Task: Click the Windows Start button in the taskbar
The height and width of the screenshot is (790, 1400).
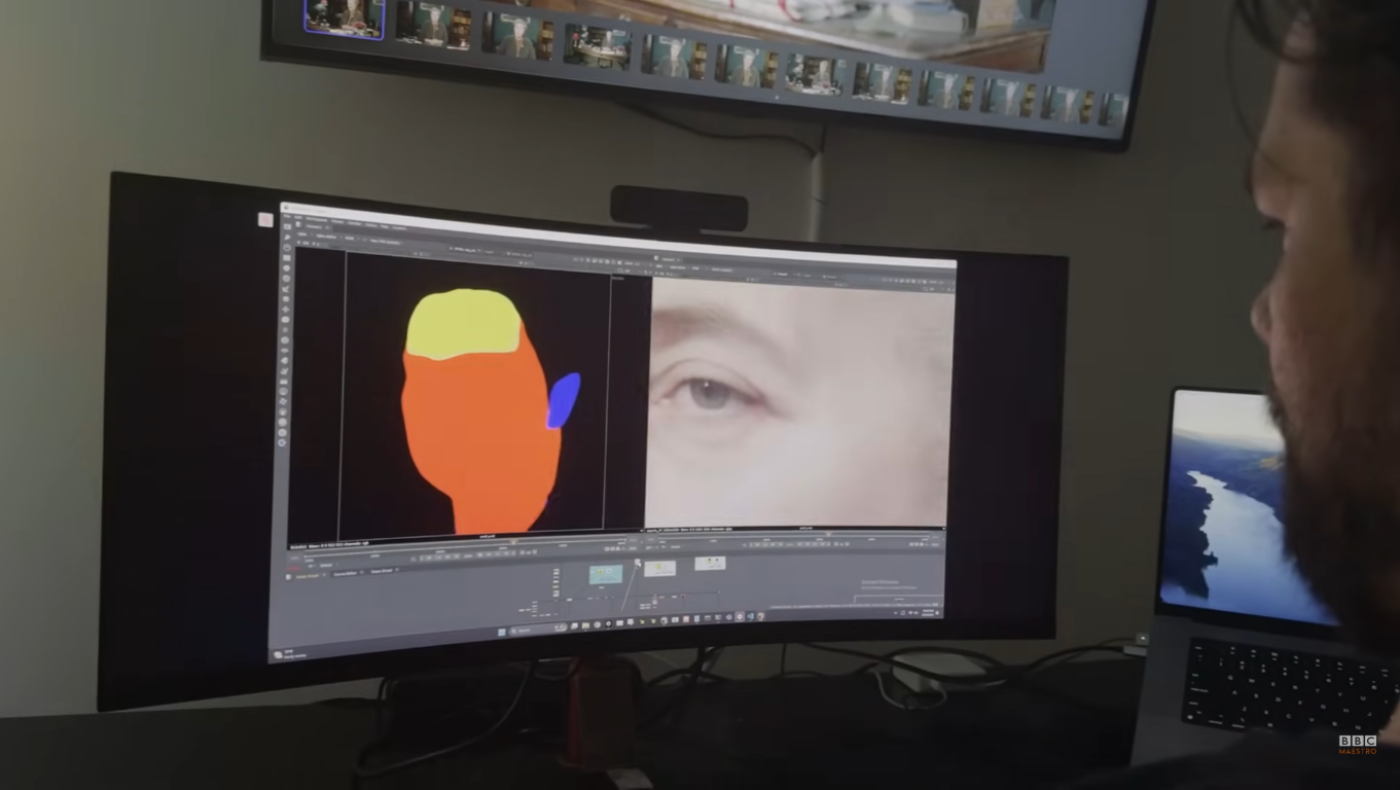Action: tap(500, 630)
